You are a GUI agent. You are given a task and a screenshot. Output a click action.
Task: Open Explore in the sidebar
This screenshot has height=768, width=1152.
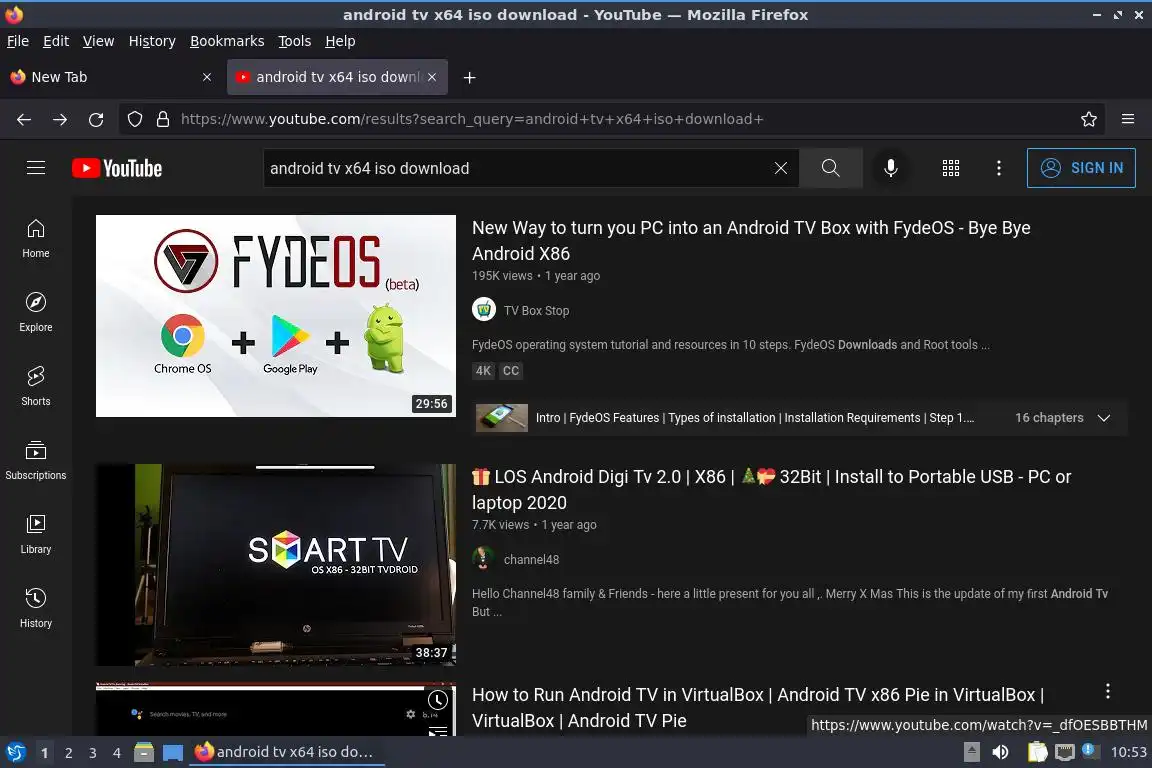[35, 312]
